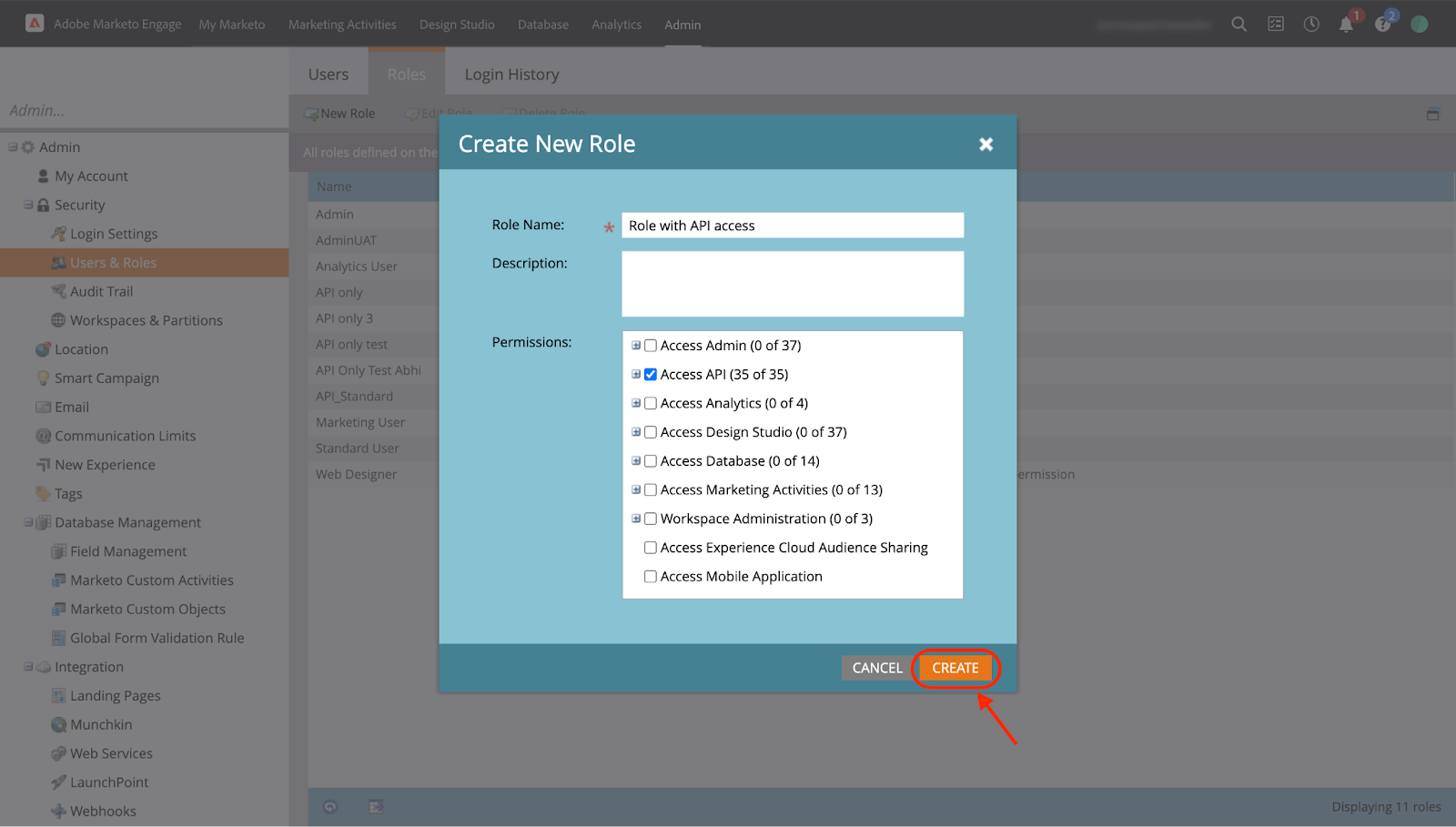Screen dimensions: 1456x827
Task: Open the recent history clock icon
Action: coord(1311,25)
